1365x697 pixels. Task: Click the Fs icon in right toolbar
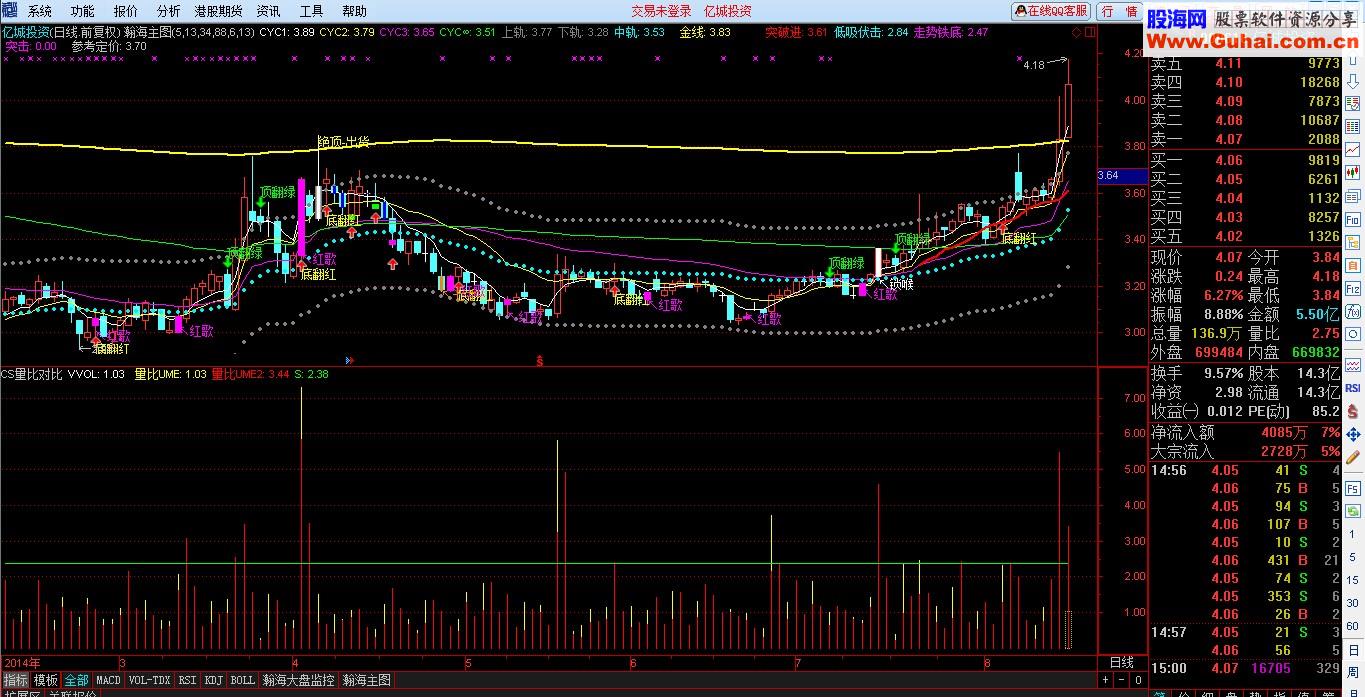(x=1353, y=490)
